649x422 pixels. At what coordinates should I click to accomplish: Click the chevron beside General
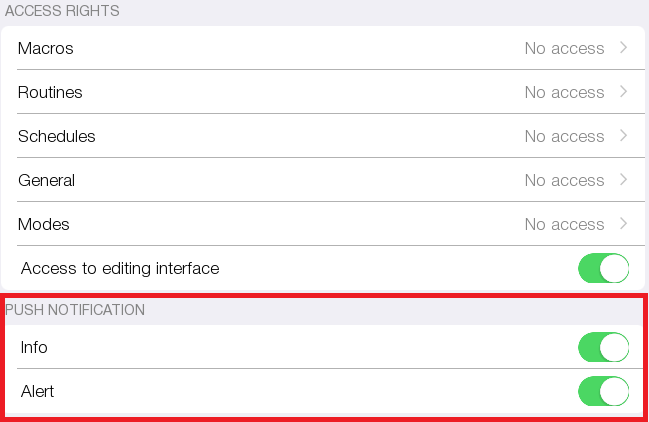(623, 180)
